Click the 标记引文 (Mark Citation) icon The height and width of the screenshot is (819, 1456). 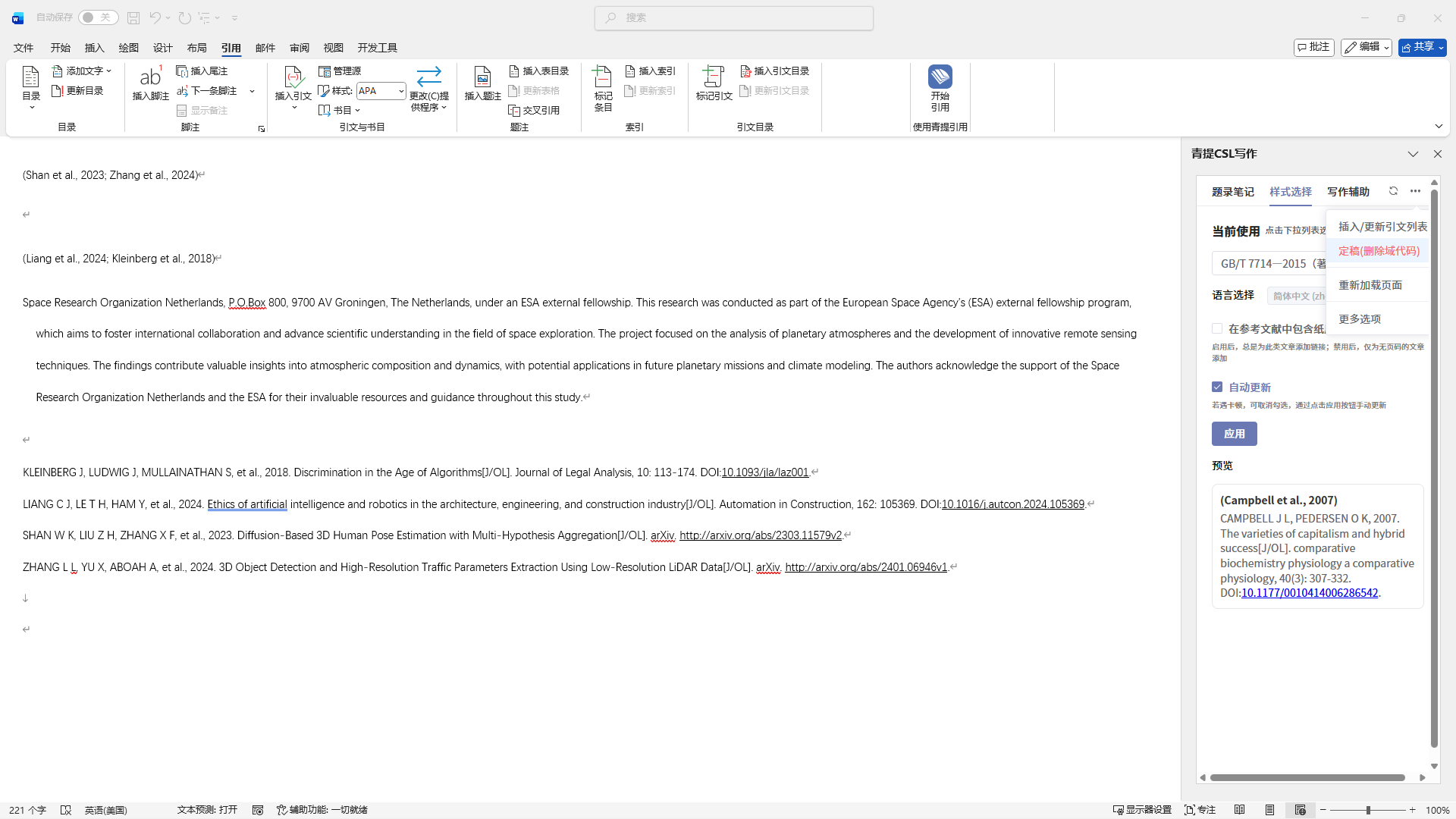click(714, 77)
